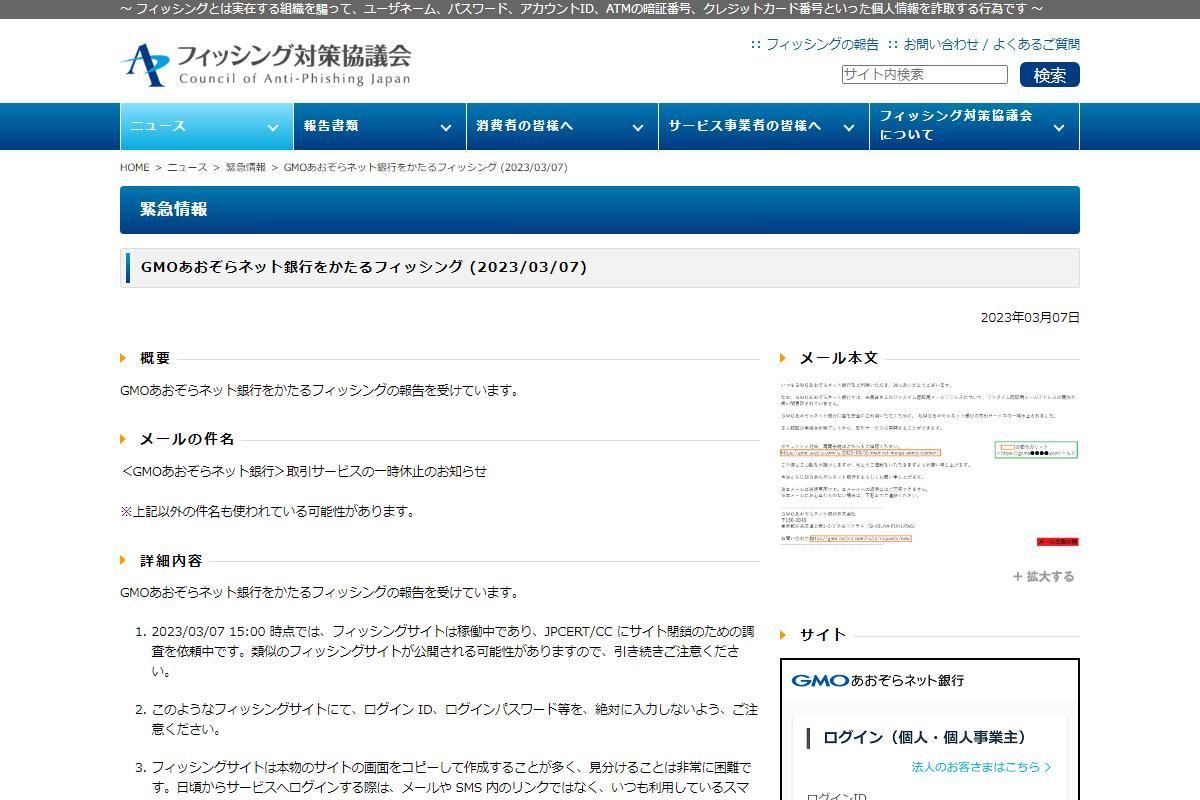This screenshot has height=800, width=1200.
Task: Open the ニュース menu
Action: (x=206, y=126)
